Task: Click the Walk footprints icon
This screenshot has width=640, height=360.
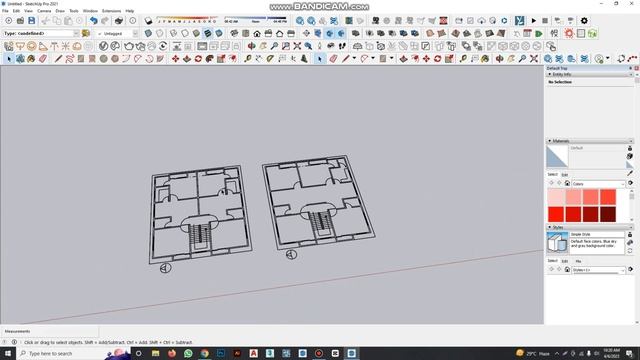Action: [342, 46]
